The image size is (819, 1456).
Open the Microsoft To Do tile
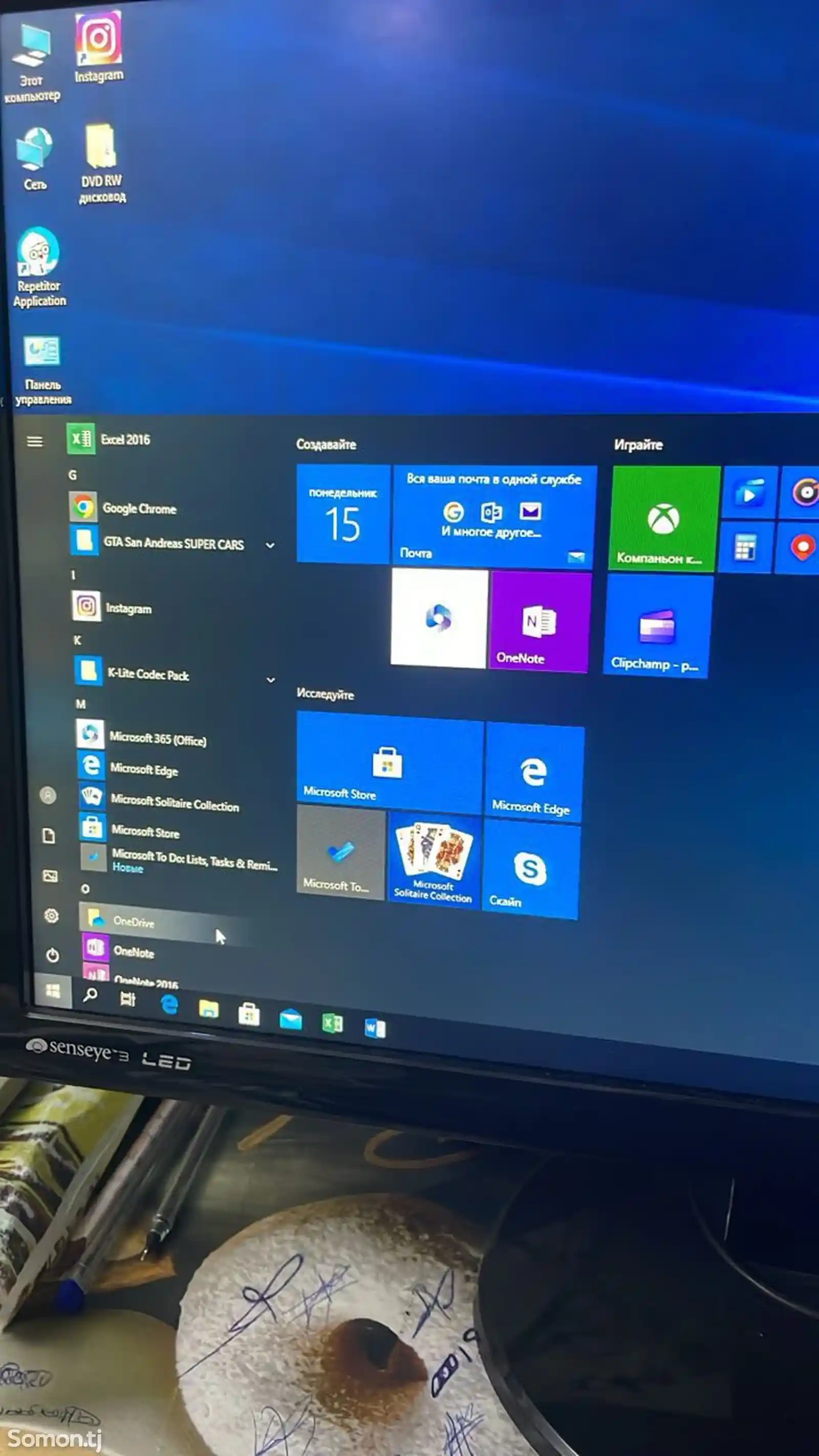(341, 852)
